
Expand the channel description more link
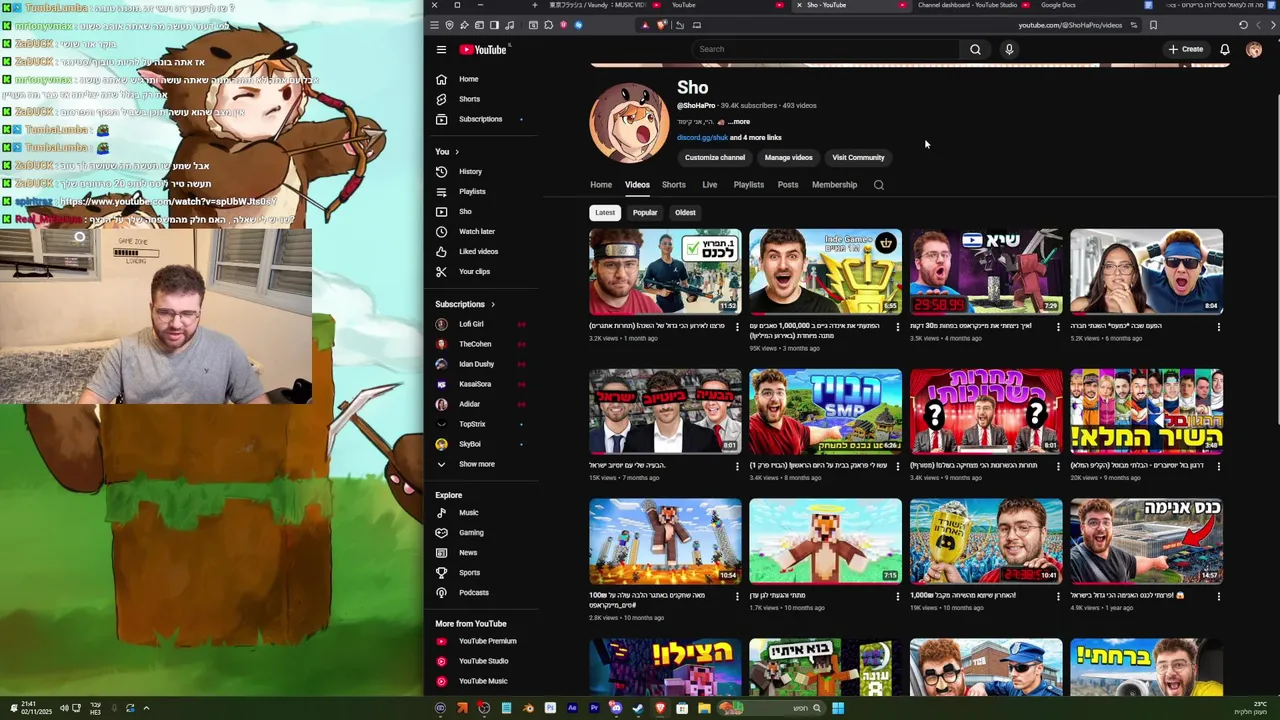point(738,122)
